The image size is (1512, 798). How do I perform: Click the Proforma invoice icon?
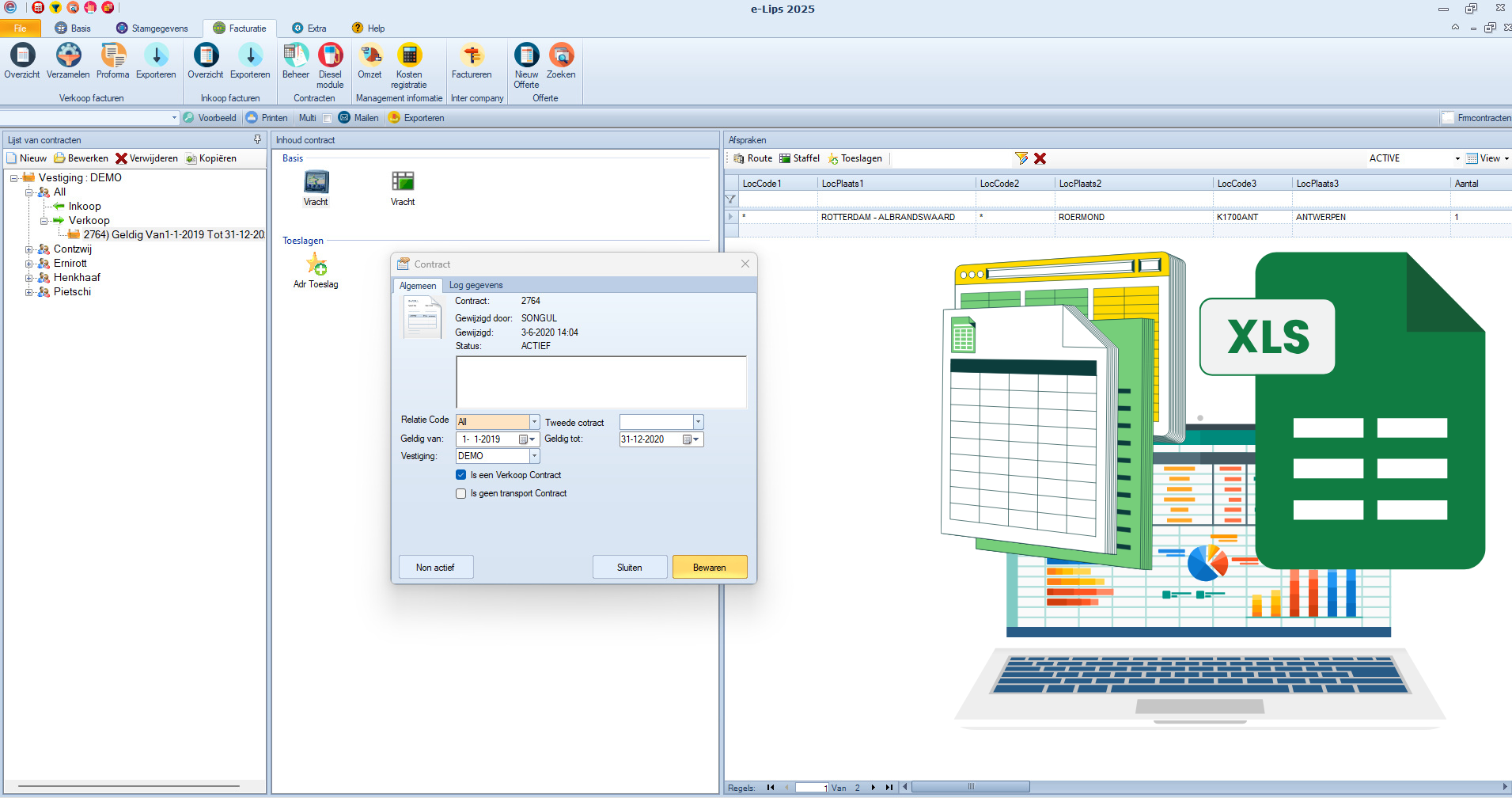coord(112,56)
